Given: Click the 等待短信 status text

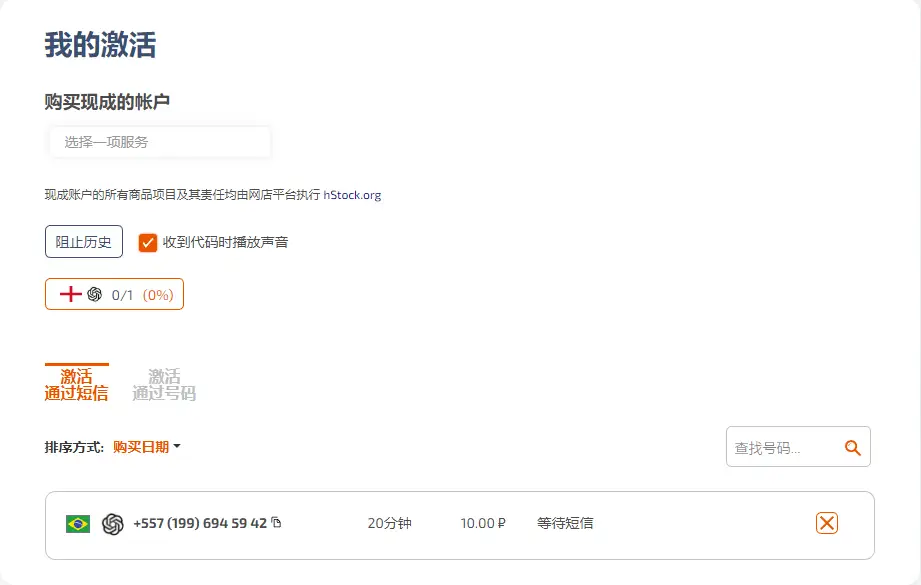Looking at the screenshot, I should point(565,523).
